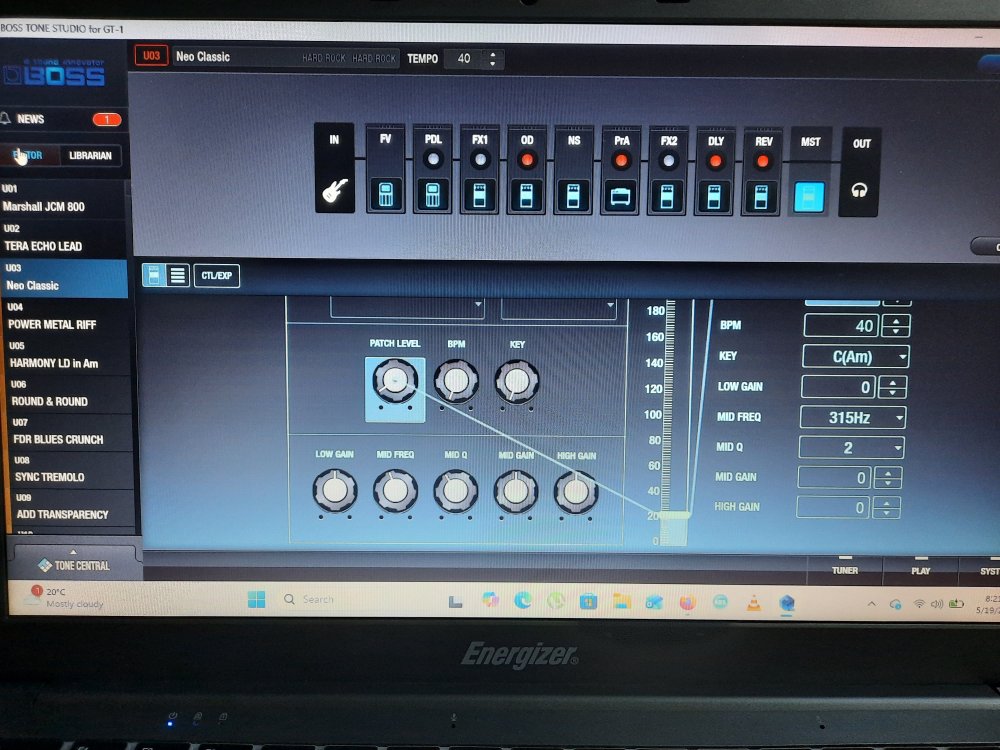
Task: Click the Wi-Fi icon in the system tray
Action: pyautogui.click(x=919, y=603)
